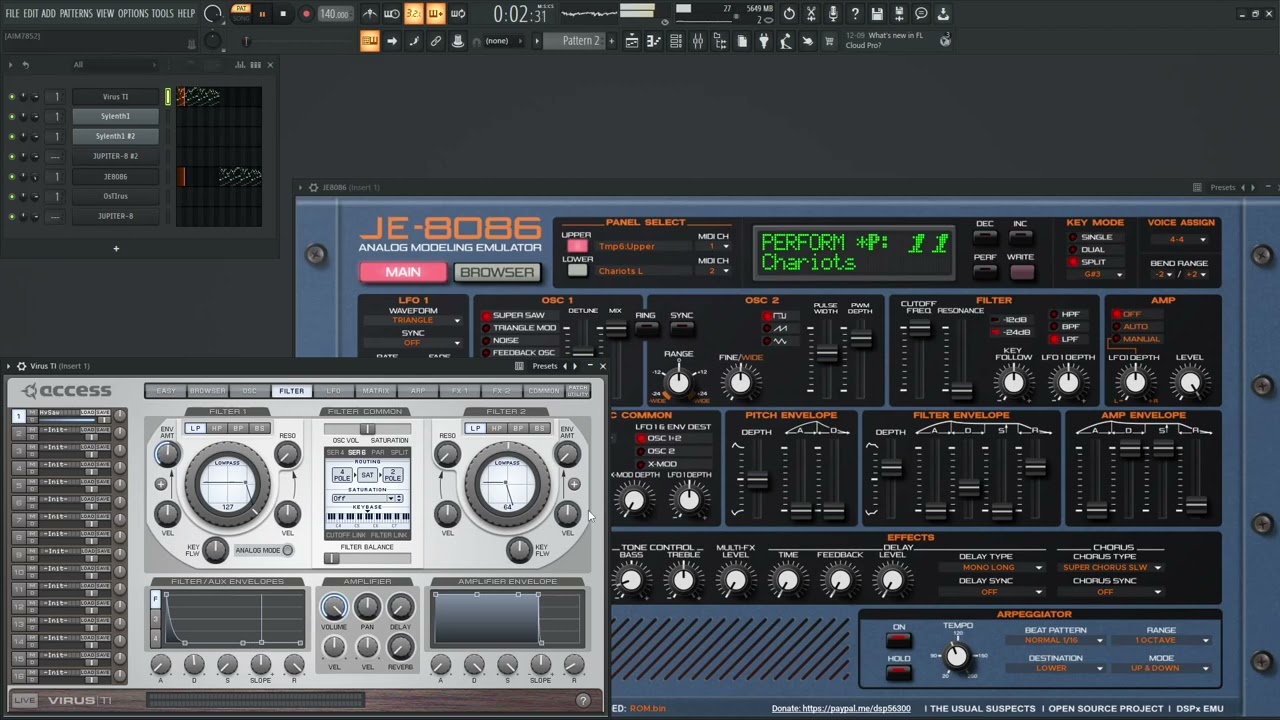
Task: Open the help question mark icon in FL toolbar
Action: (855, 14)
